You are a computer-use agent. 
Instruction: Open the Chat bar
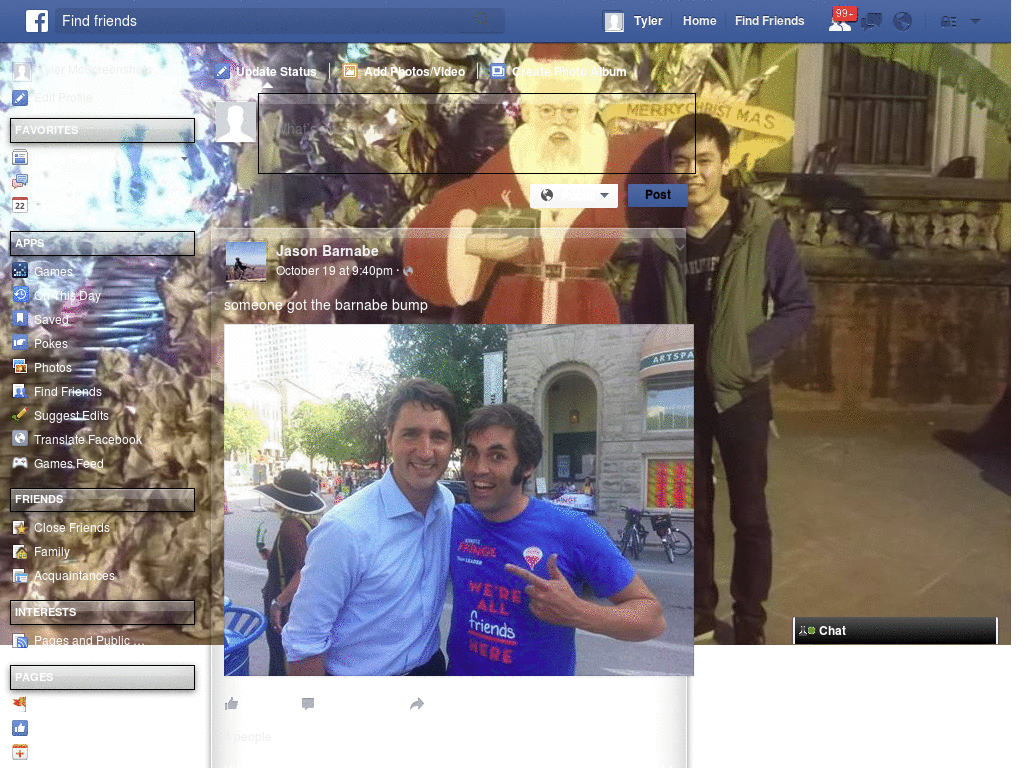895,631
